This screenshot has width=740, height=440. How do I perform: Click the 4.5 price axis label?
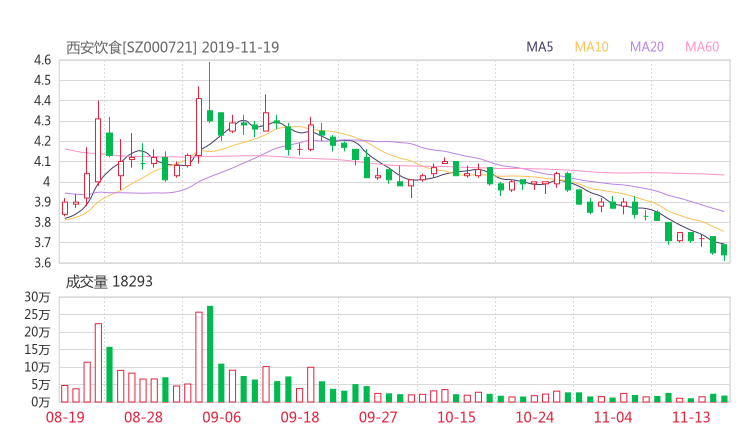pos(42,80)
